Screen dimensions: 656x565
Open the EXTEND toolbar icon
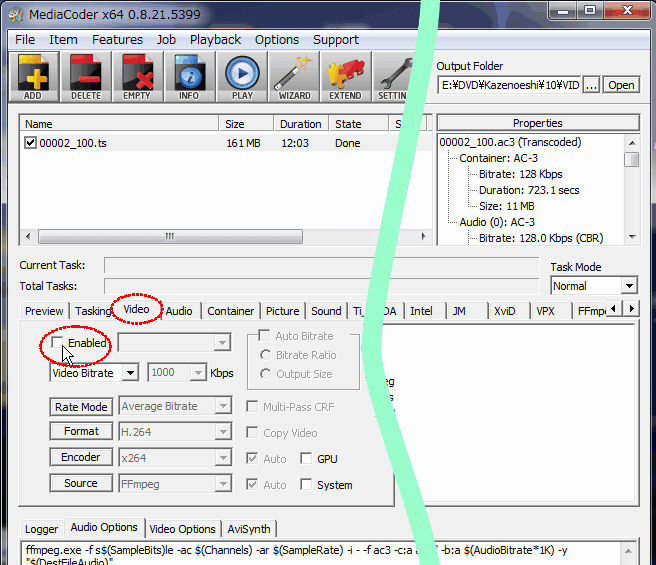pos(345,76)
